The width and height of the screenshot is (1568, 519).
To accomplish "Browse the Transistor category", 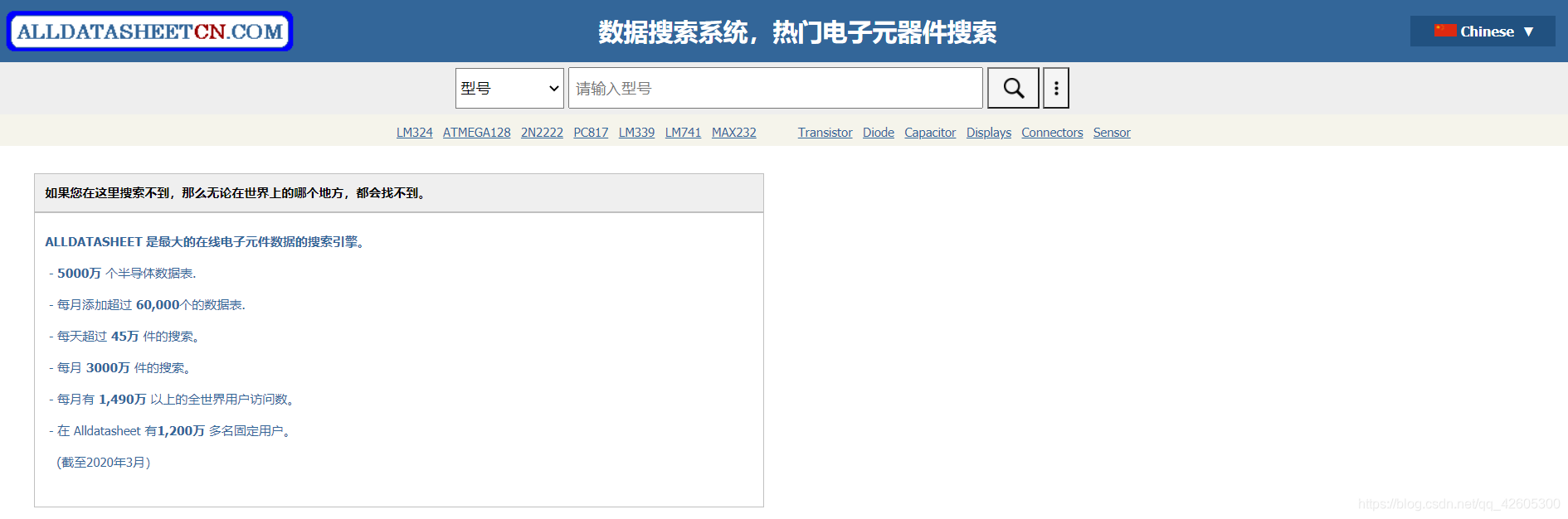I will [825, 133].
